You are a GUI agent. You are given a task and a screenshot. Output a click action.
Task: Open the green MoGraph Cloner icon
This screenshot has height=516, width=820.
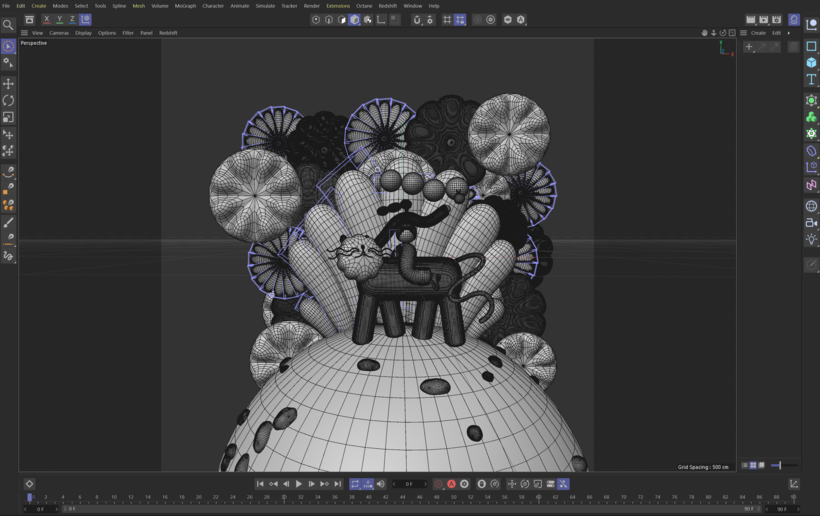point(811,117)
